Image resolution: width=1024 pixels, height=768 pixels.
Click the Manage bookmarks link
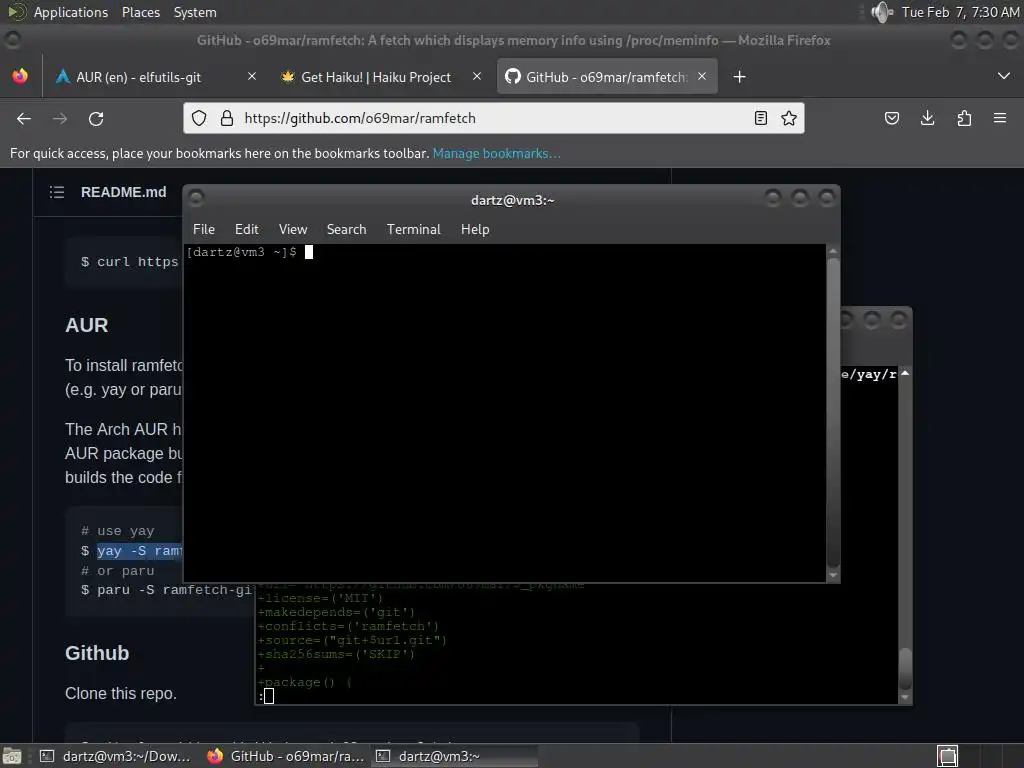pyautogui.click(x=496, y=153)
